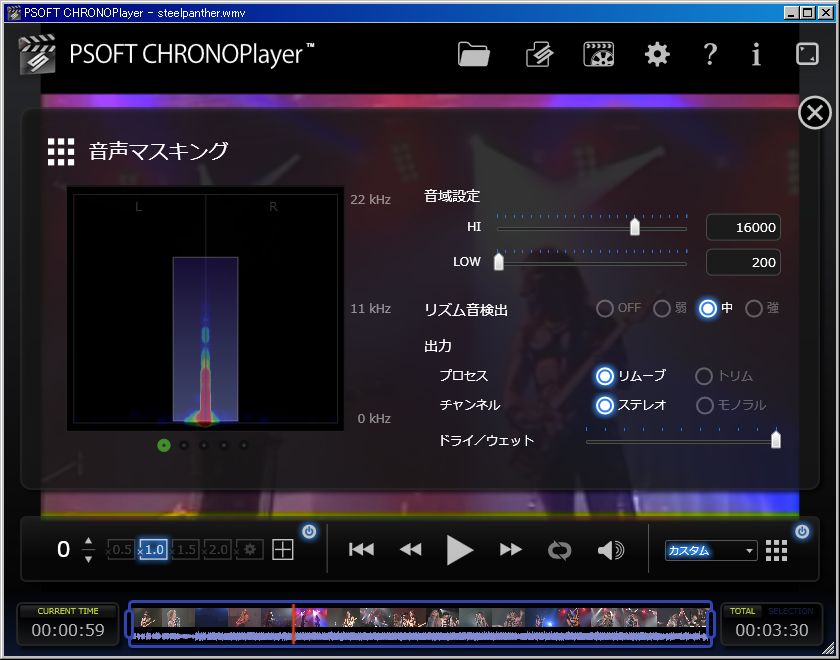Viewport: 840px width, 660px height.
Task: Switch to fullscreen with the square icon
Action: 807,54
